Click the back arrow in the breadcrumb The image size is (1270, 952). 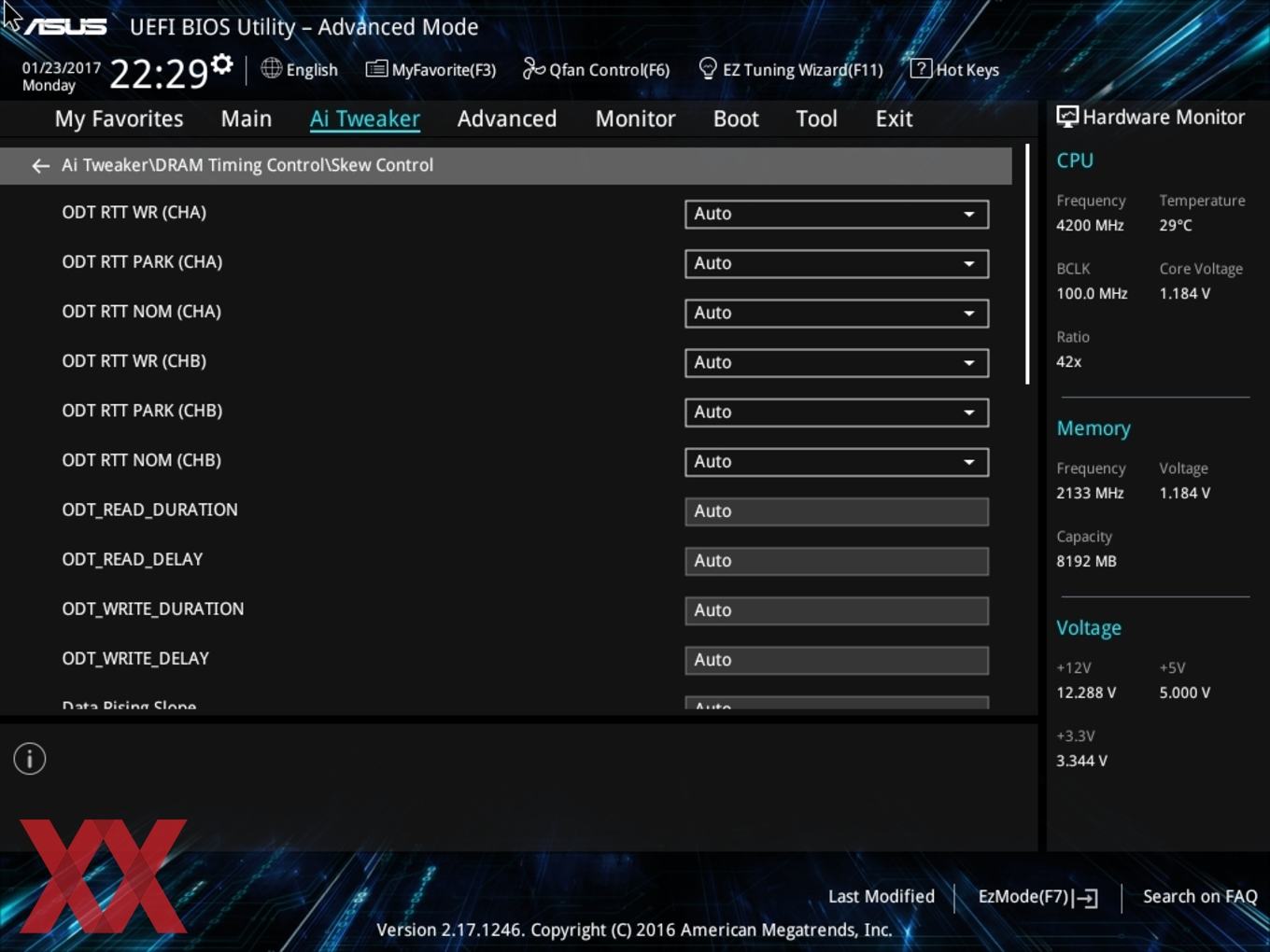[40, 165]
